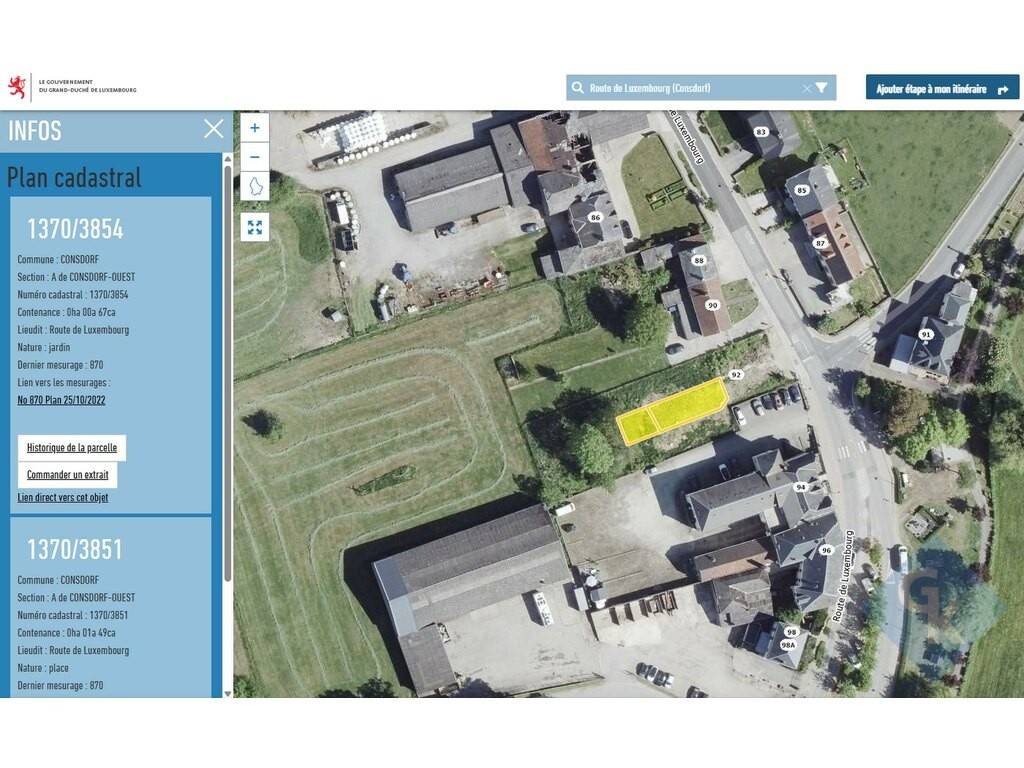Screen dimensions: 1024x768
Task: Click the search field 'Route de Luxembourg (Consdorf)'
Action: [x=690, y=88]
